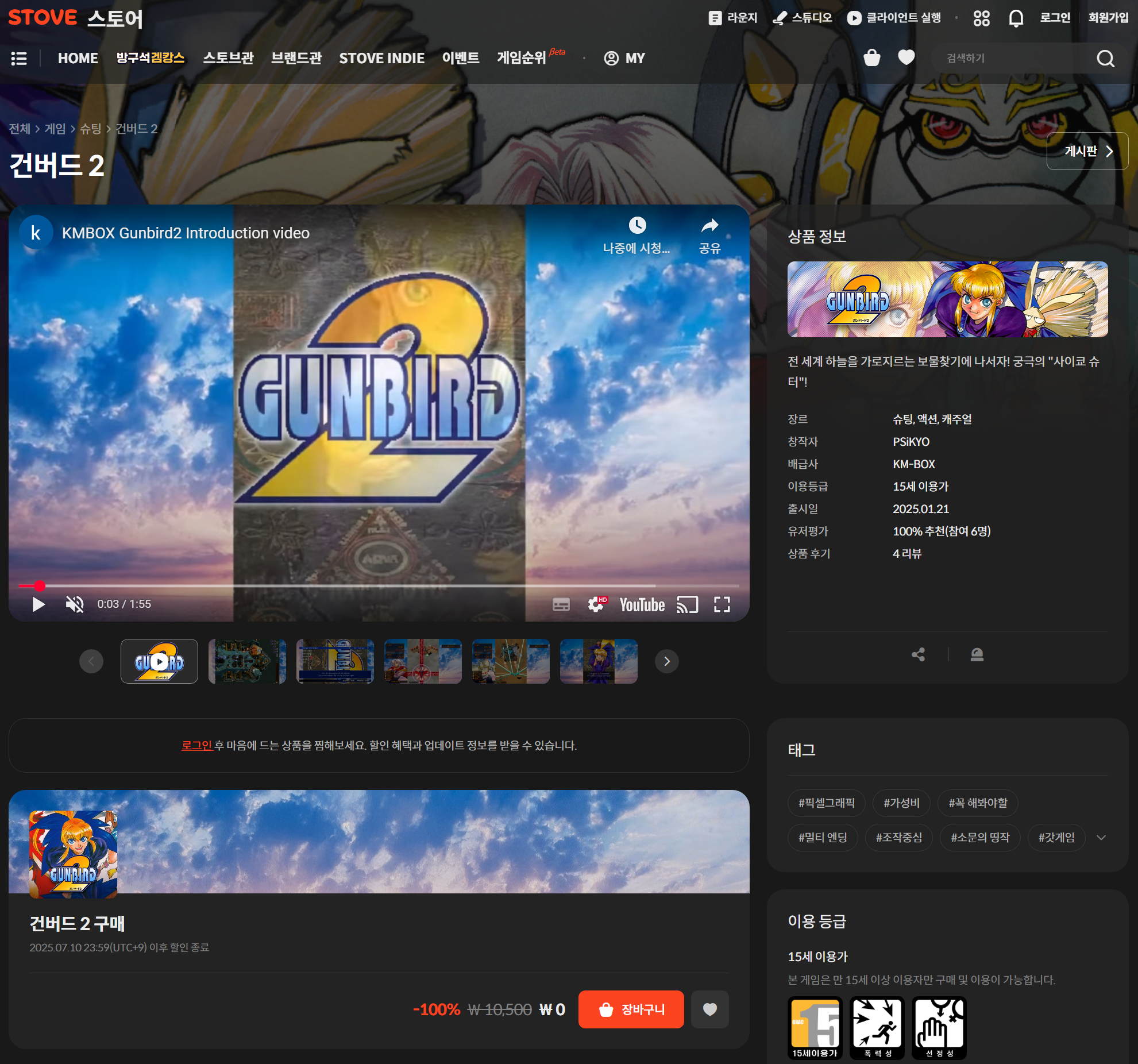Click the 선정성 rating icon
The image size is (1138, 1064).
(x=939, y=1028)
